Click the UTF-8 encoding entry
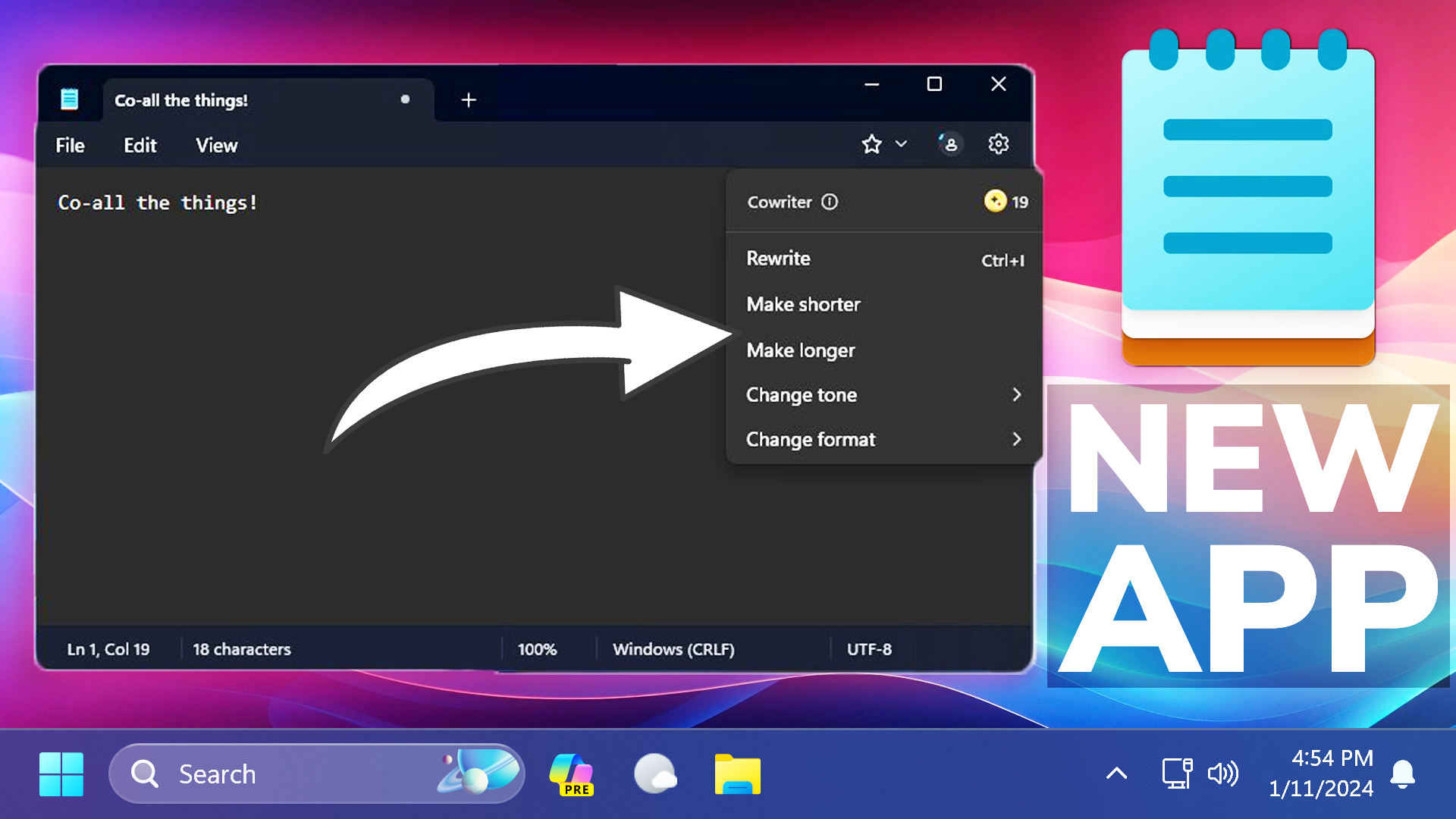 (869, 649)
